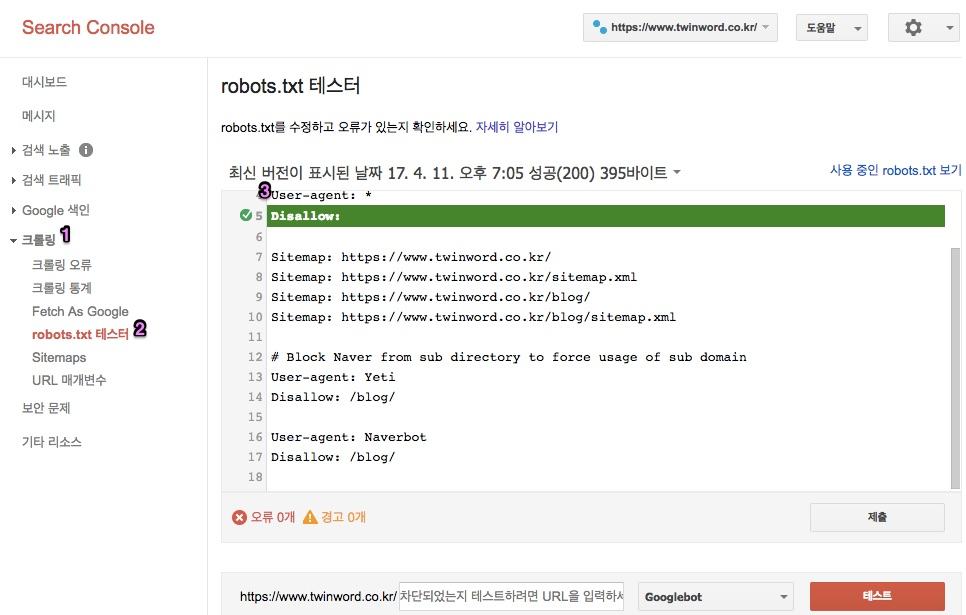
Task: Click the property icon beside twinword URL
Action: coord(599,27)
